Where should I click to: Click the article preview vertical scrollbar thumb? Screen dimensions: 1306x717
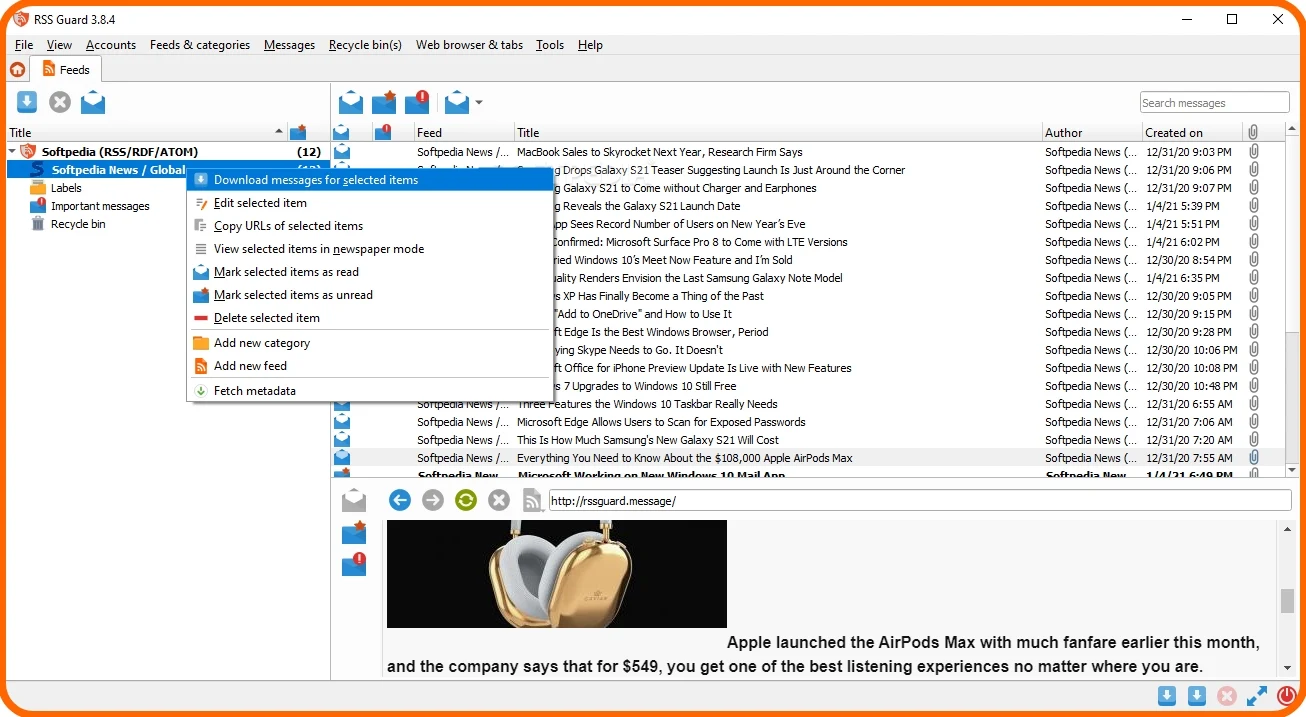point(1287,600)
